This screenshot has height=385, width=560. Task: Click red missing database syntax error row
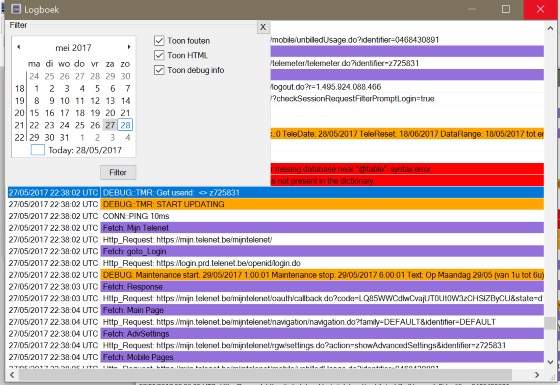point(407,169)
